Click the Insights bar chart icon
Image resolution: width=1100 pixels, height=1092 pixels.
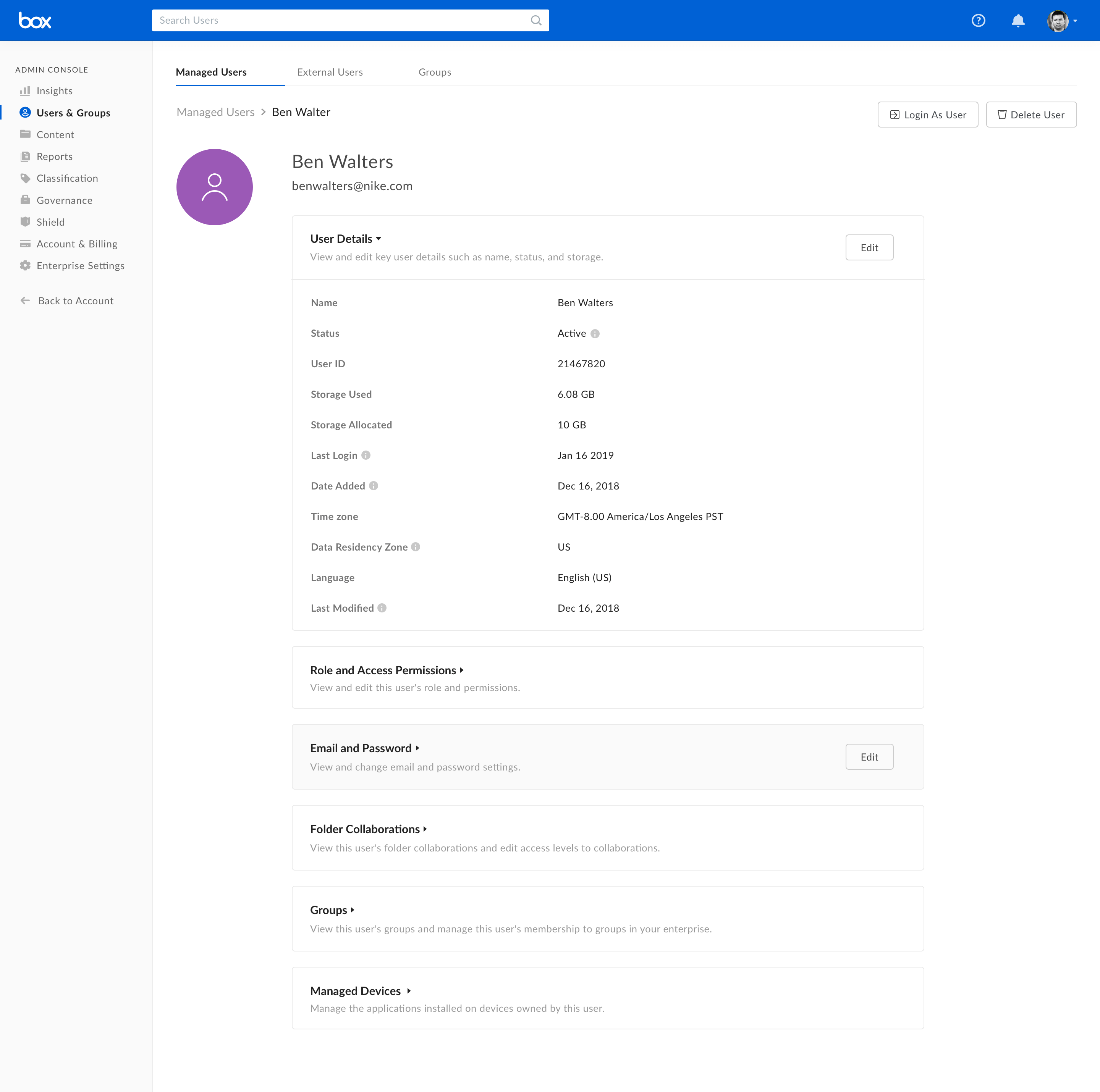pyautogui.click(x=25, y=90)
